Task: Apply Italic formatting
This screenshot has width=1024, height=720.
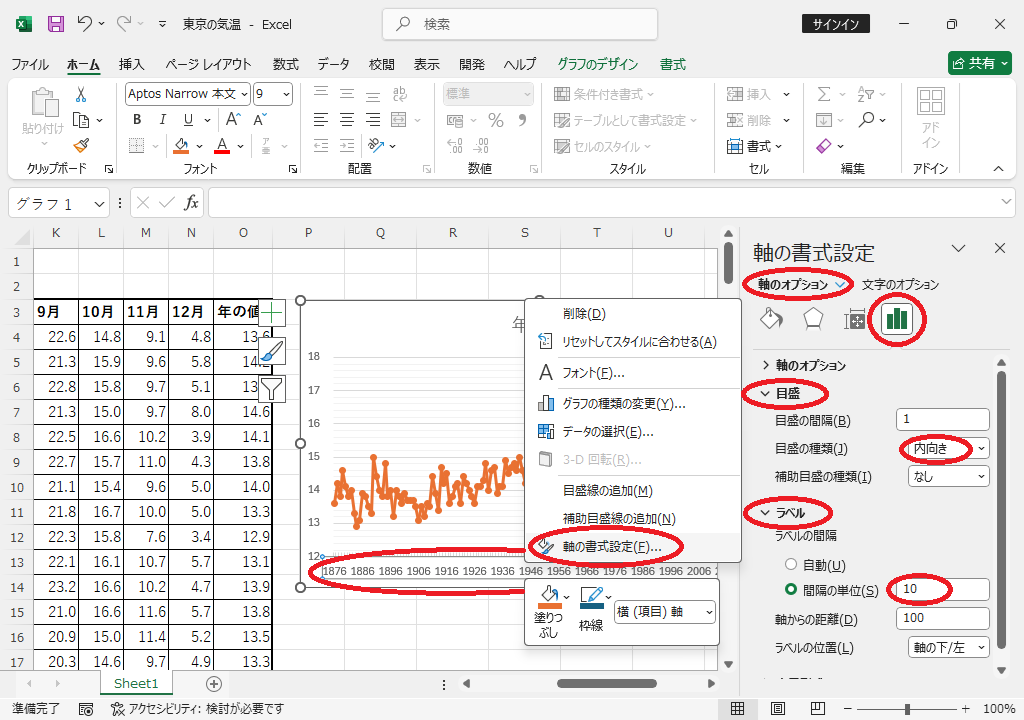Action: 163,120
